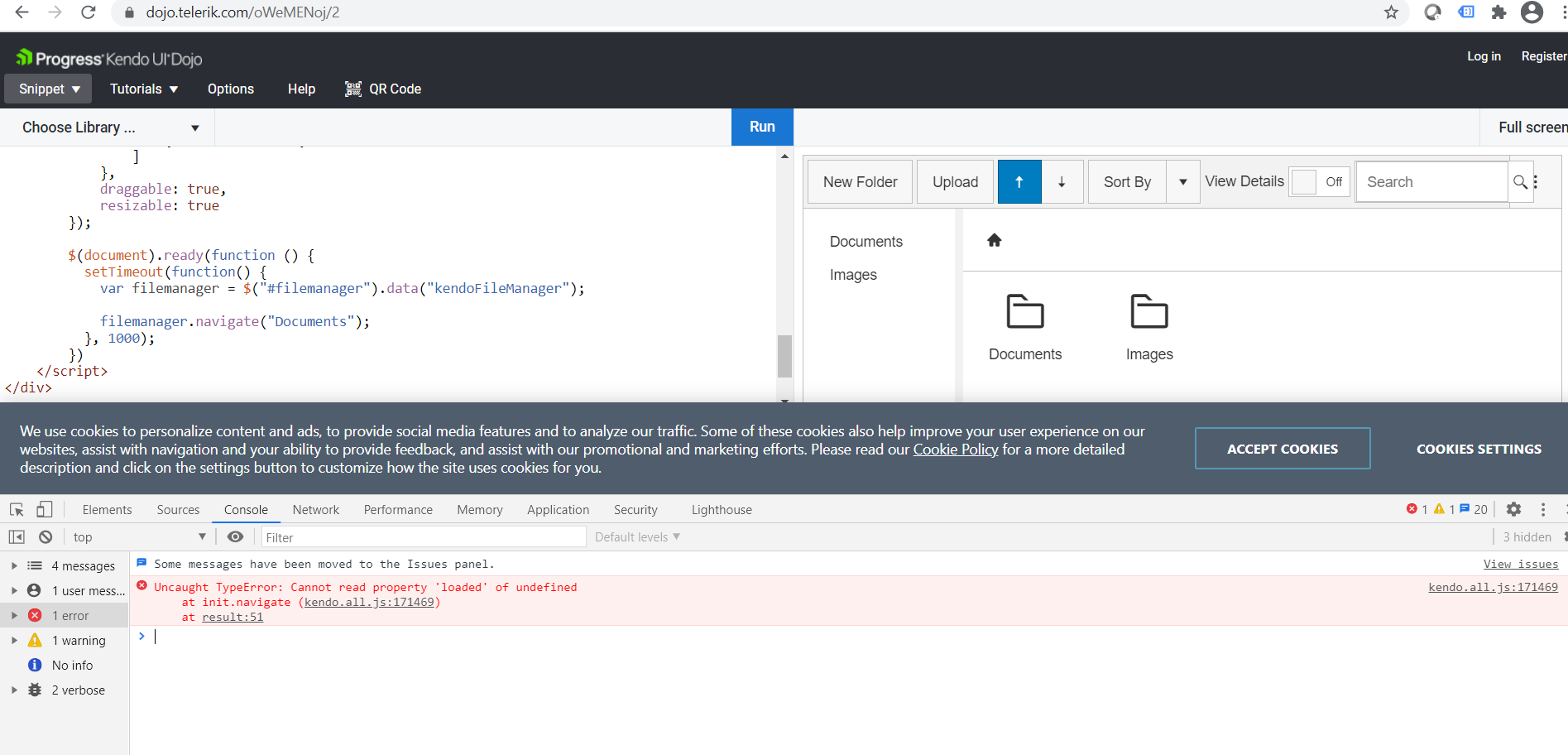Screen dimensions: 1568x755
Task: Click the Progress Kendo UI Dojo logo
Action: [x=108, y=58]
